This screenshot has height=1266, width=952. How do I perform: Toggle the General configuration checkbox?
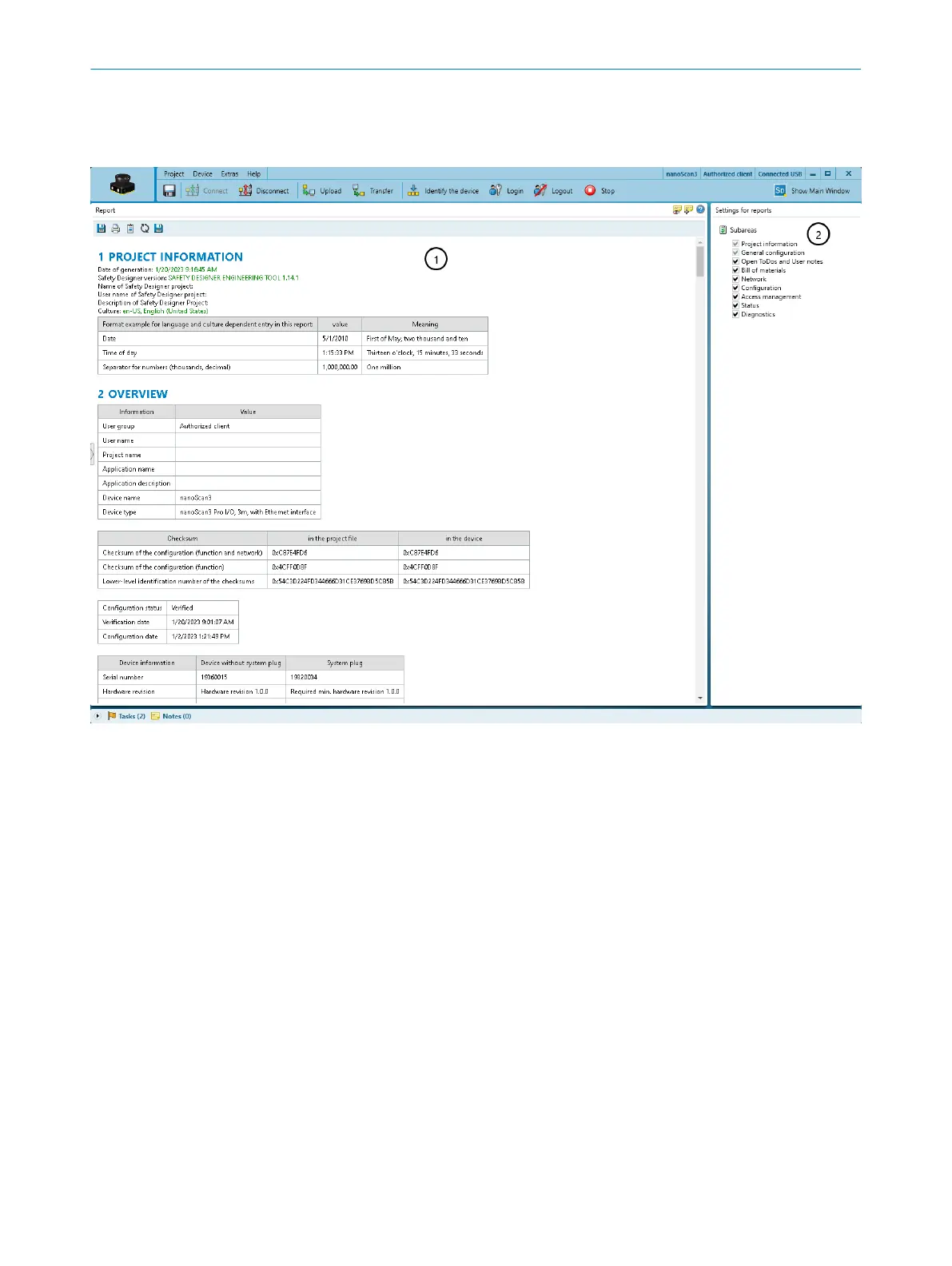[735, 253]
